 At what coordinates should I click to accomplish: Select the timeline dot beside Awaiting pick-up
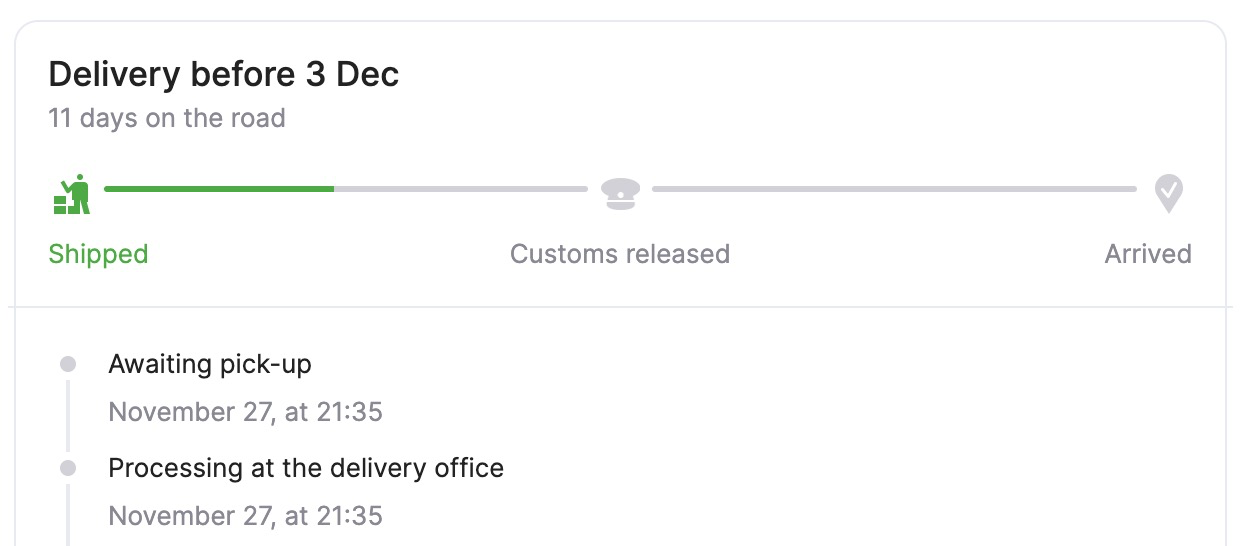[68, 364]
